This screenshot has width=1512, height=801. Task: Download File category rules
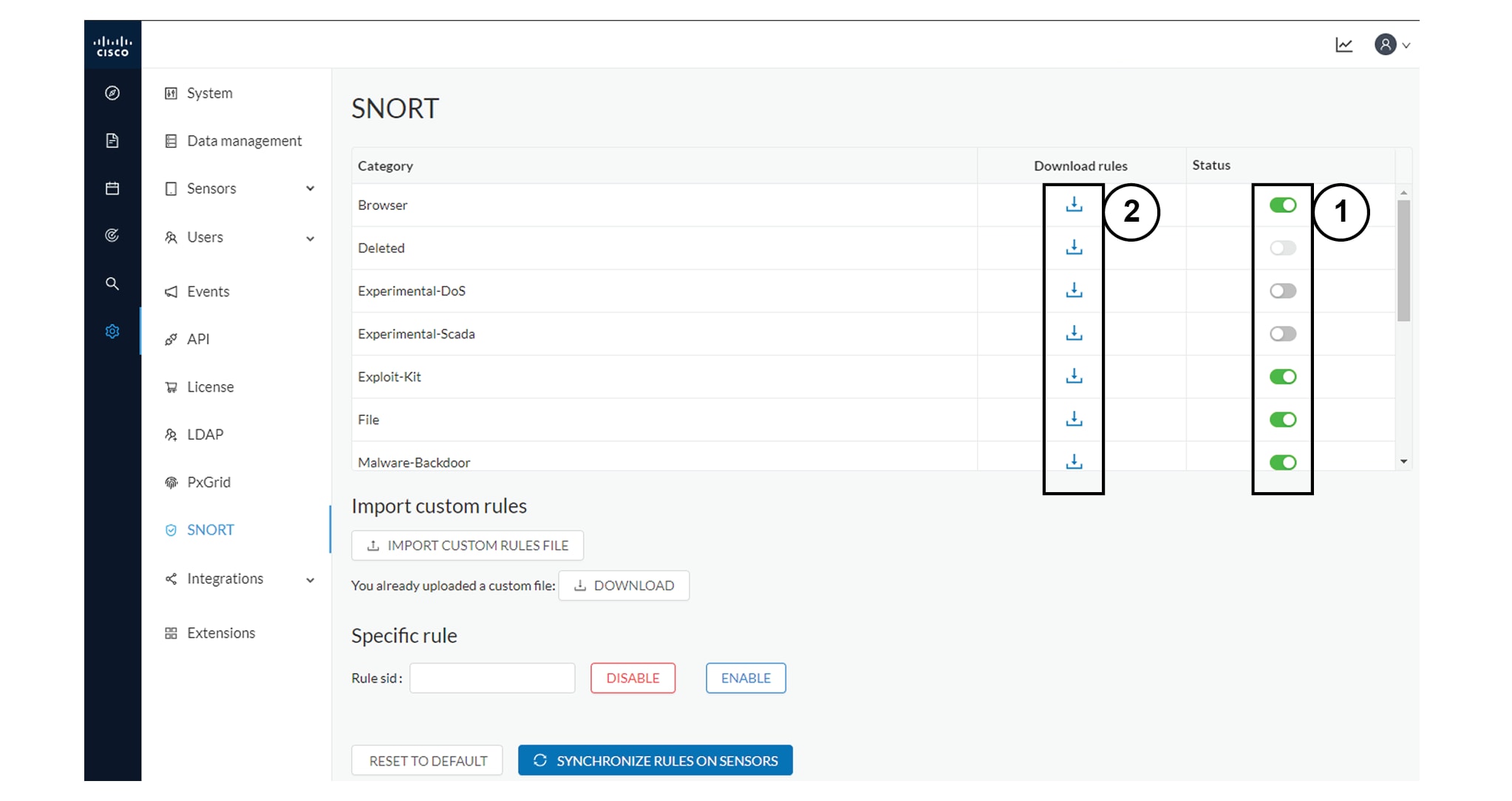[x=1074, y=419]
